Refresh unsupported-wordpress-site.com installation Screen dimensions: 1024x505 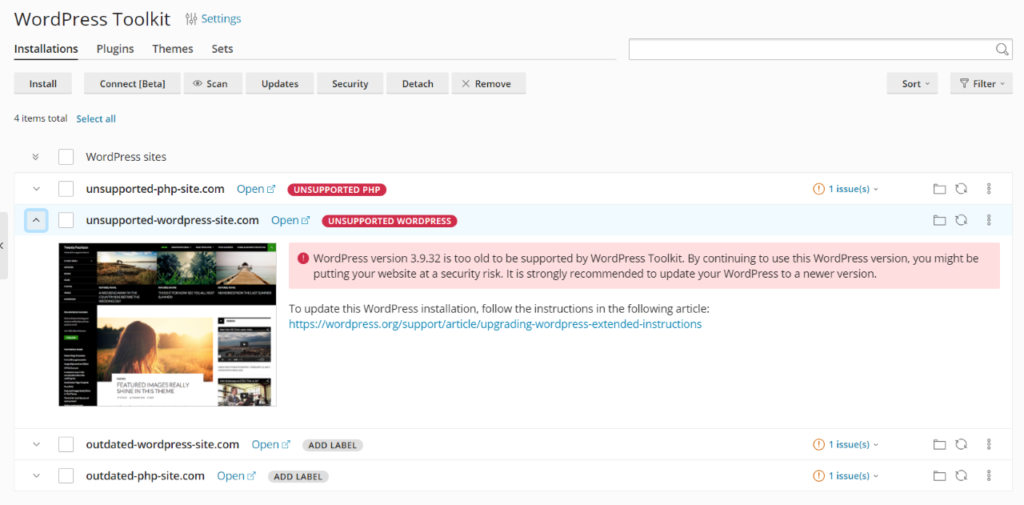961,220
